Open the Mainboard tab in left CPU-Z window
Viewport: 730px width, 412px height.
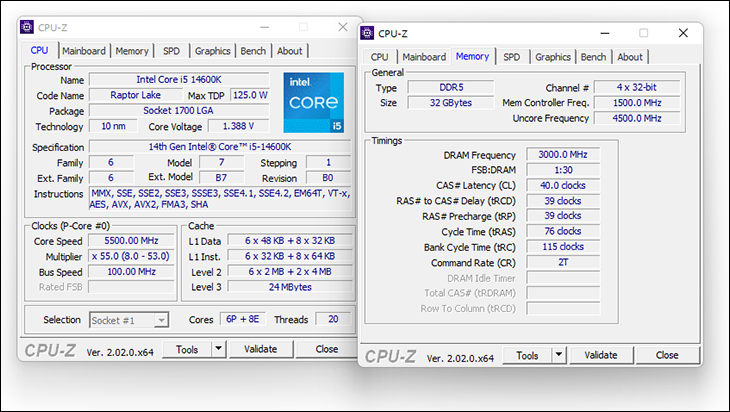tap(84, 51)
